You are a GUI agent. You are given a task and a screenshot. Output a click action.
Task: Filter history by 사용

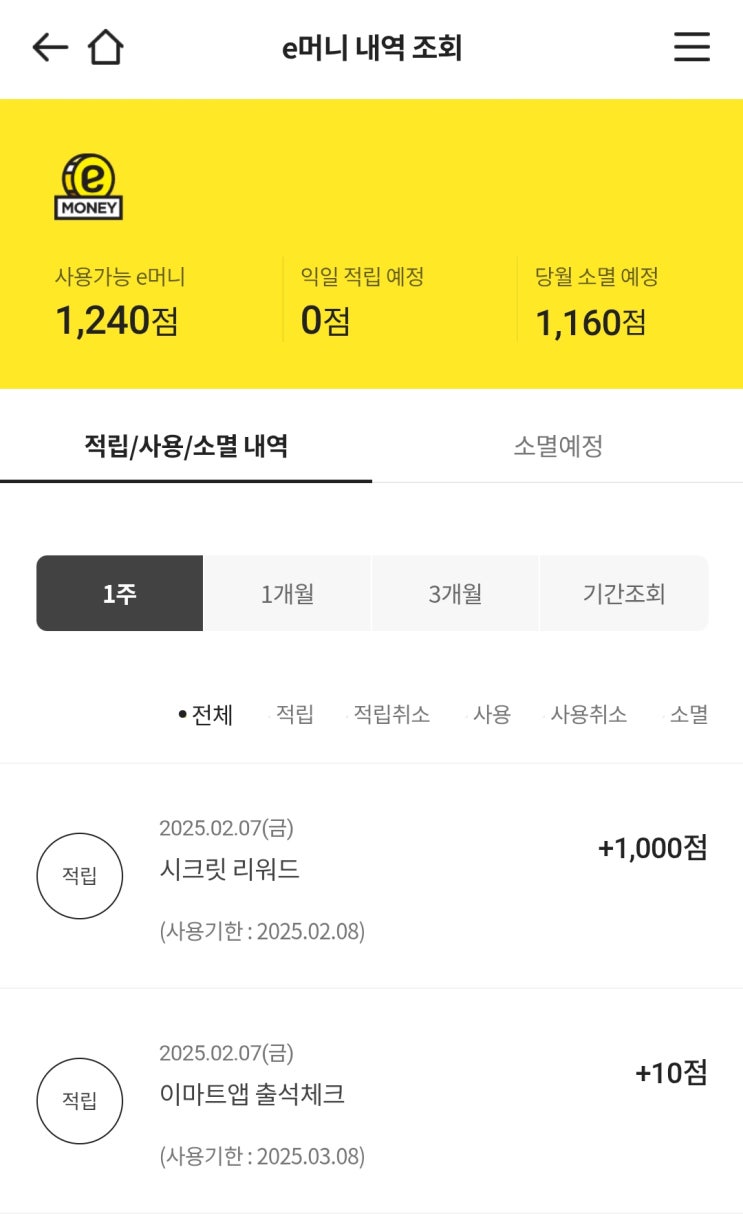tap(491, 715)
